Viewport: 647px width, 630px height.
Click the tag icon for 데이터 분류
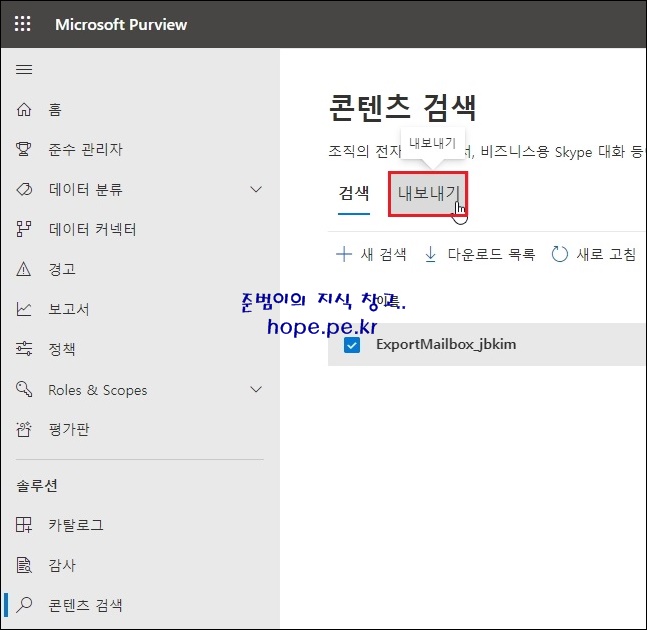point(24,189)
